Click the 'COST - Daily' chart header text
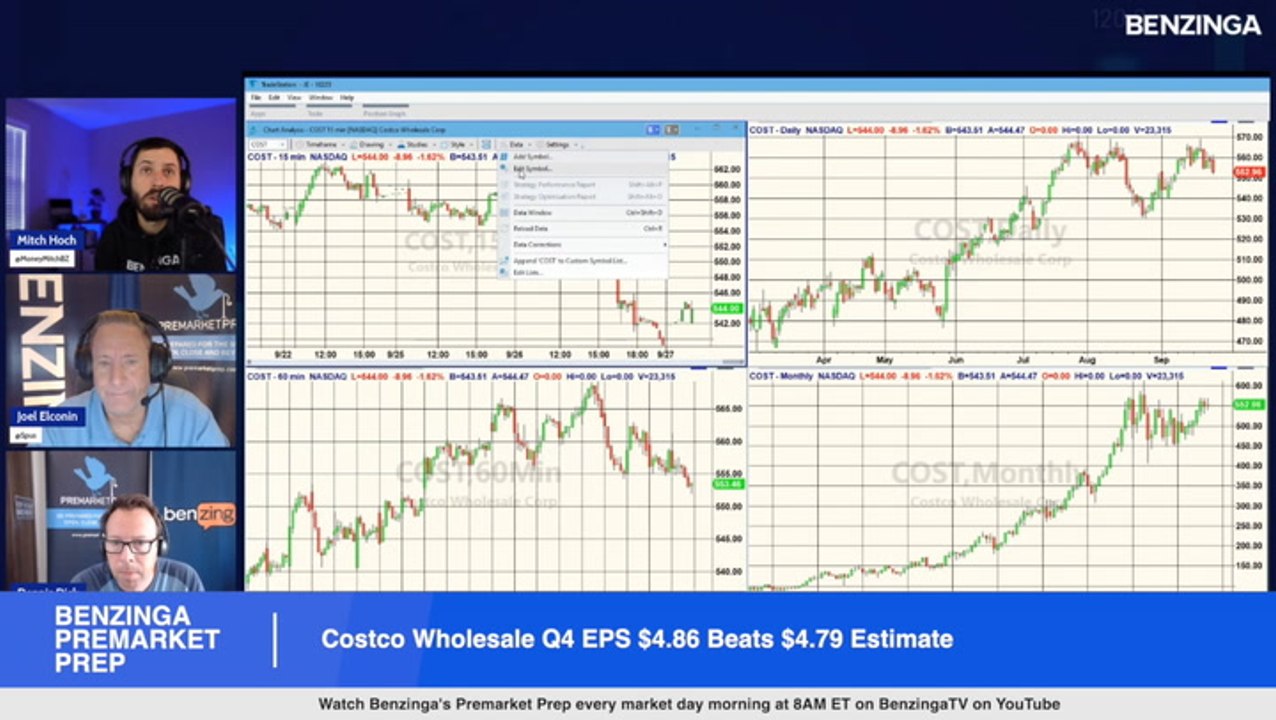The width and height of the screenshot is (1276, 720). pos(774,130)
